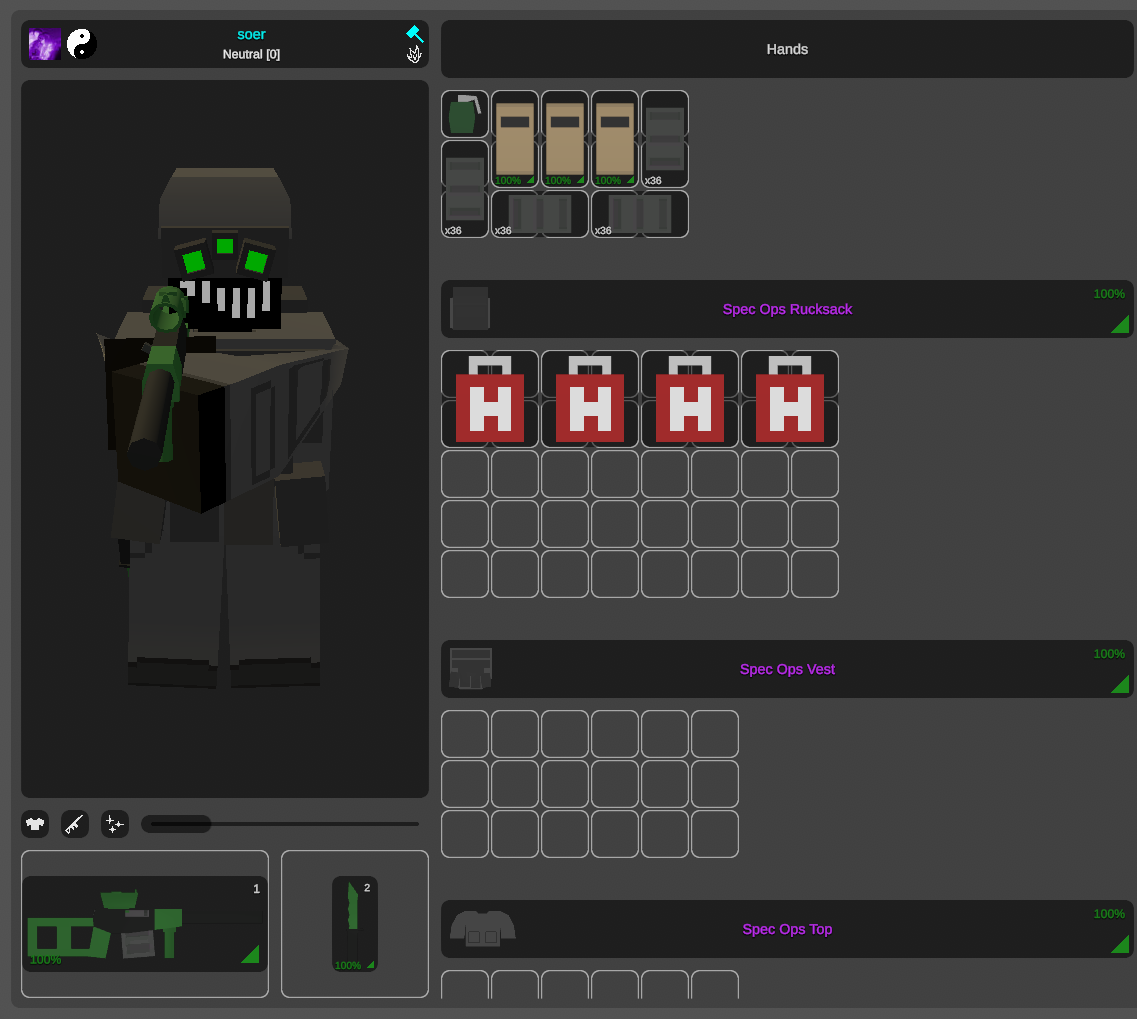Click the Spec Ops Top title
The height and width of the screenshot is (1019, 1137).
pos(787,929)
